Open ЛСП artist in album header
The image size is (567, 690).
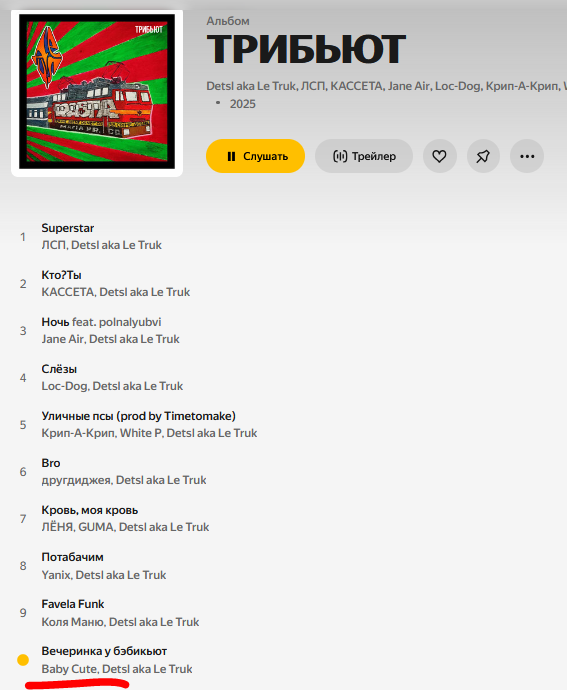[313, 86]
